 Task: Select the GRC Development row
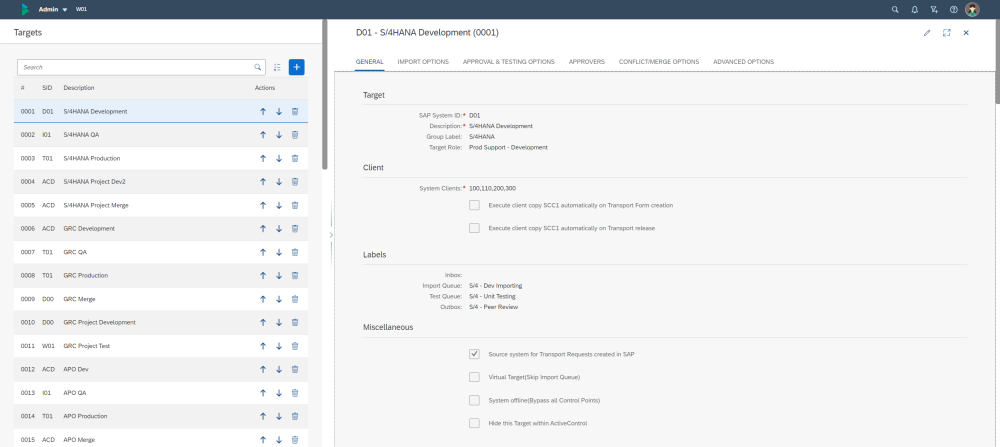pos(161,228)
